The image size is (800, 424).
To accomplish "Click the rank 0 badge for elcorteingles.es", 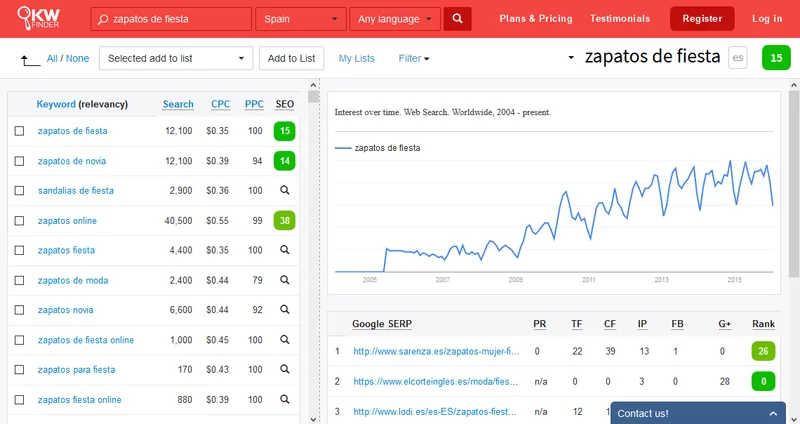I will (x=763, y=381).
